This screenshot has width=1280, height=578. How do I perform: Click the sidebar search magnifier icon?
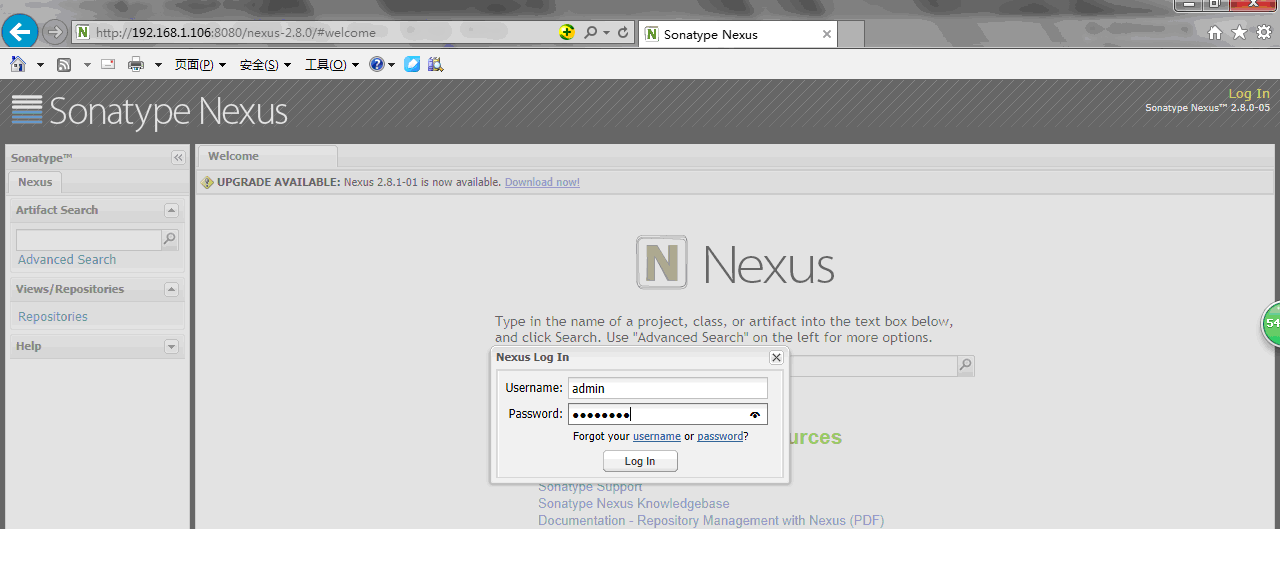tap(169, 240)
